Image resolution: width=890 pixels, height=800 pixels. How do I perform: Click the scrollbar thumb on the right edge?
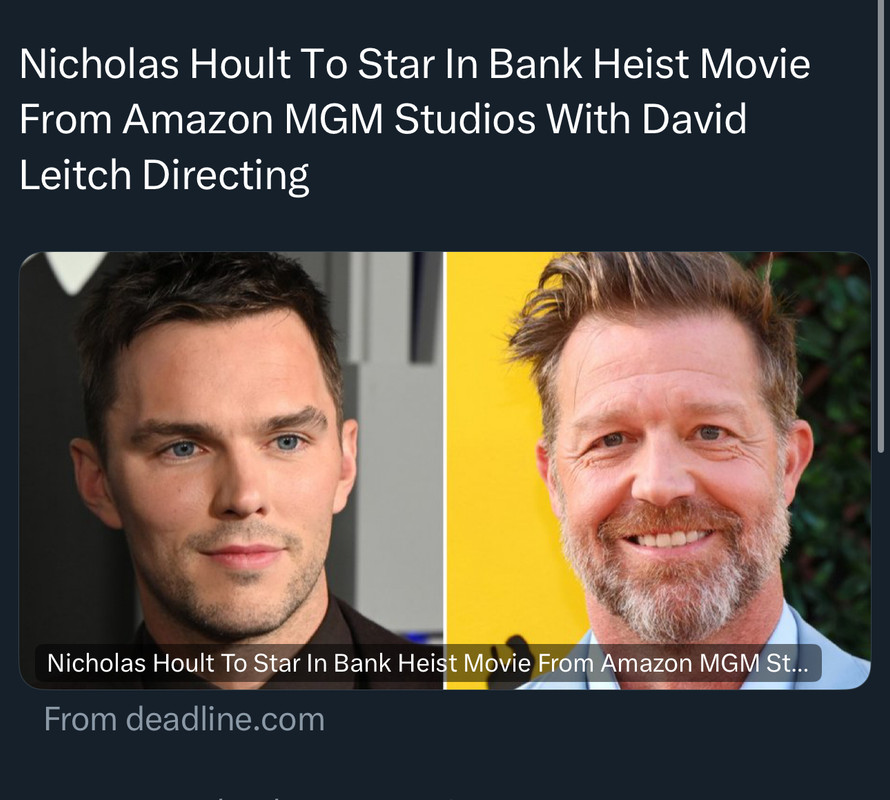coord(881,227)
